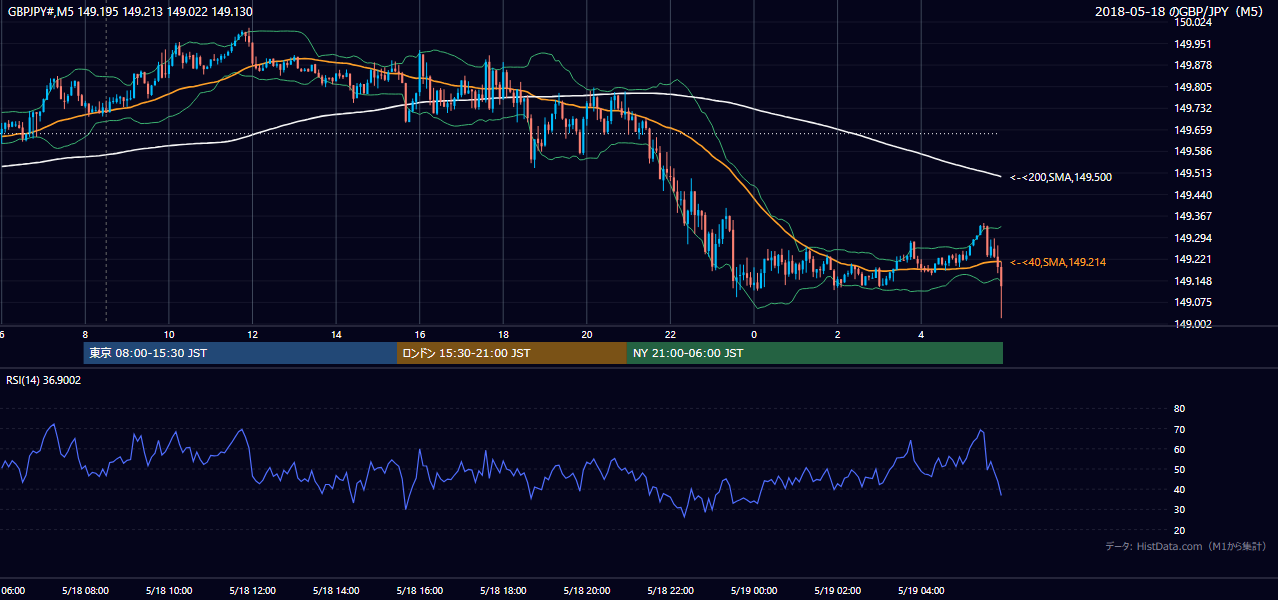Click price axis label 149.367
This screenshot has height=600, width=1278.
pyautogui.click(x=1193, y=216)
